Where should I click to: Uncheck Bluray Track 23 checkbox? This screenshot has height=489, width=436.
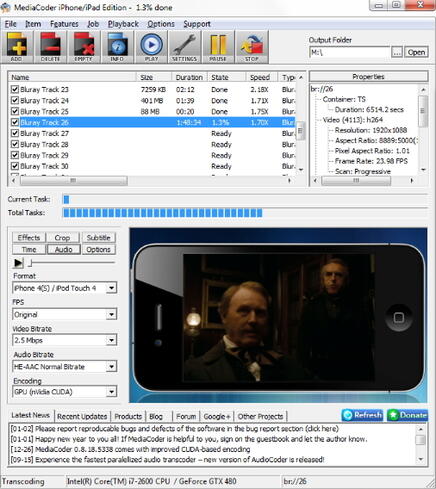(15, 89)
